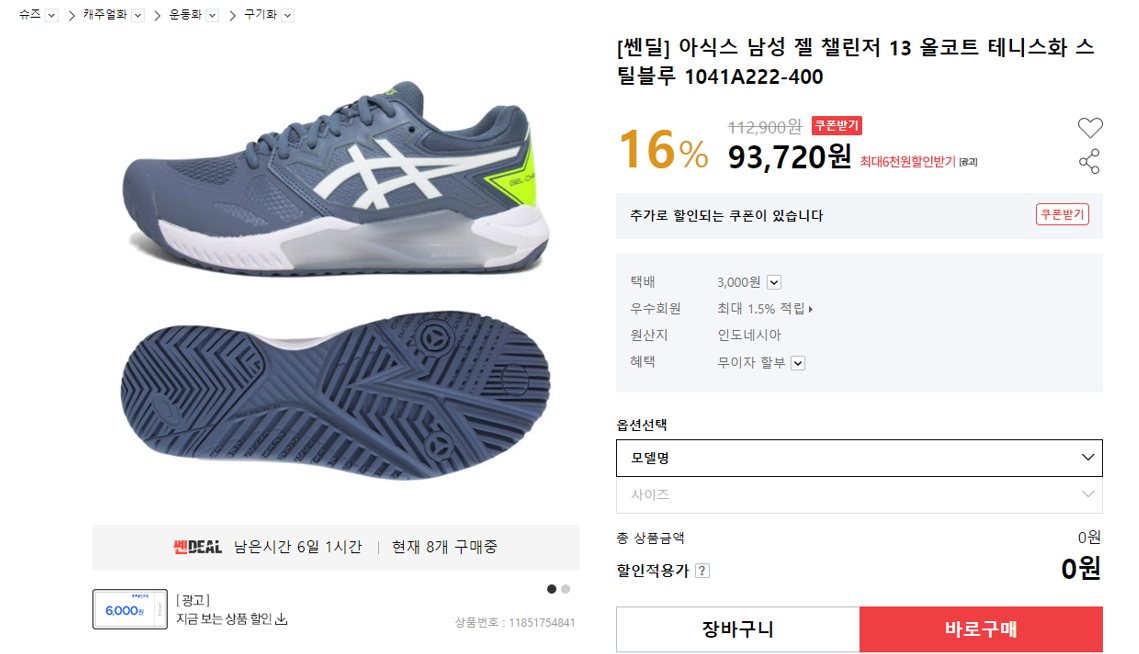The height and width of the screenshot is (654, 1139).
Task: Buy now with the 바로구매 button
Action: 981,629
